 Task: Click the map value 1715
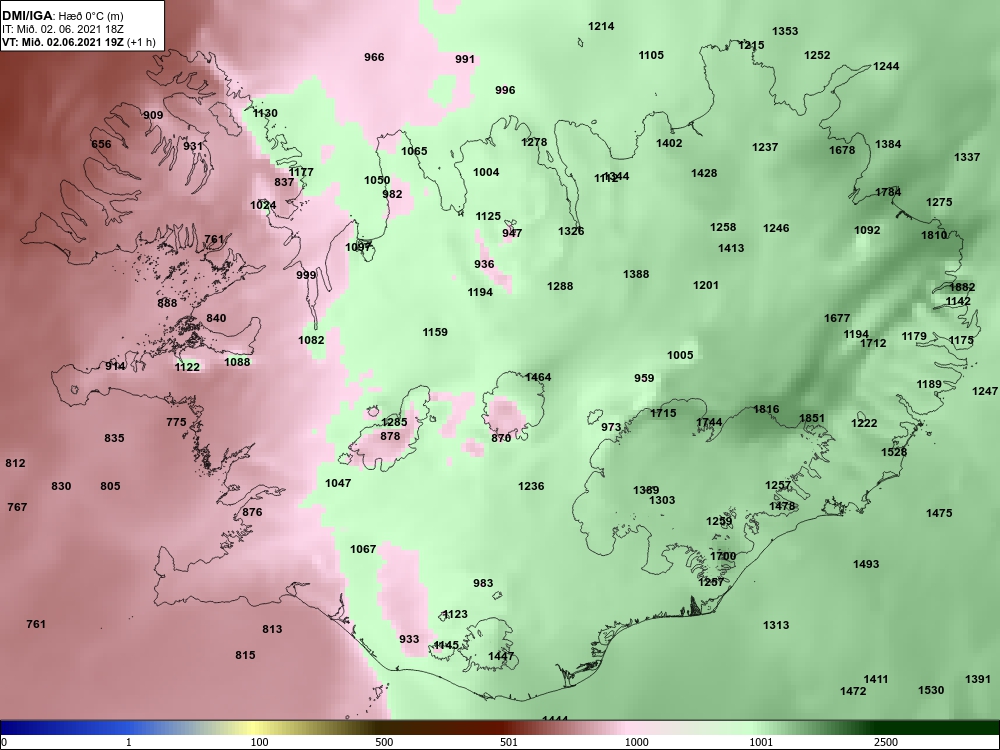[663, 413]
